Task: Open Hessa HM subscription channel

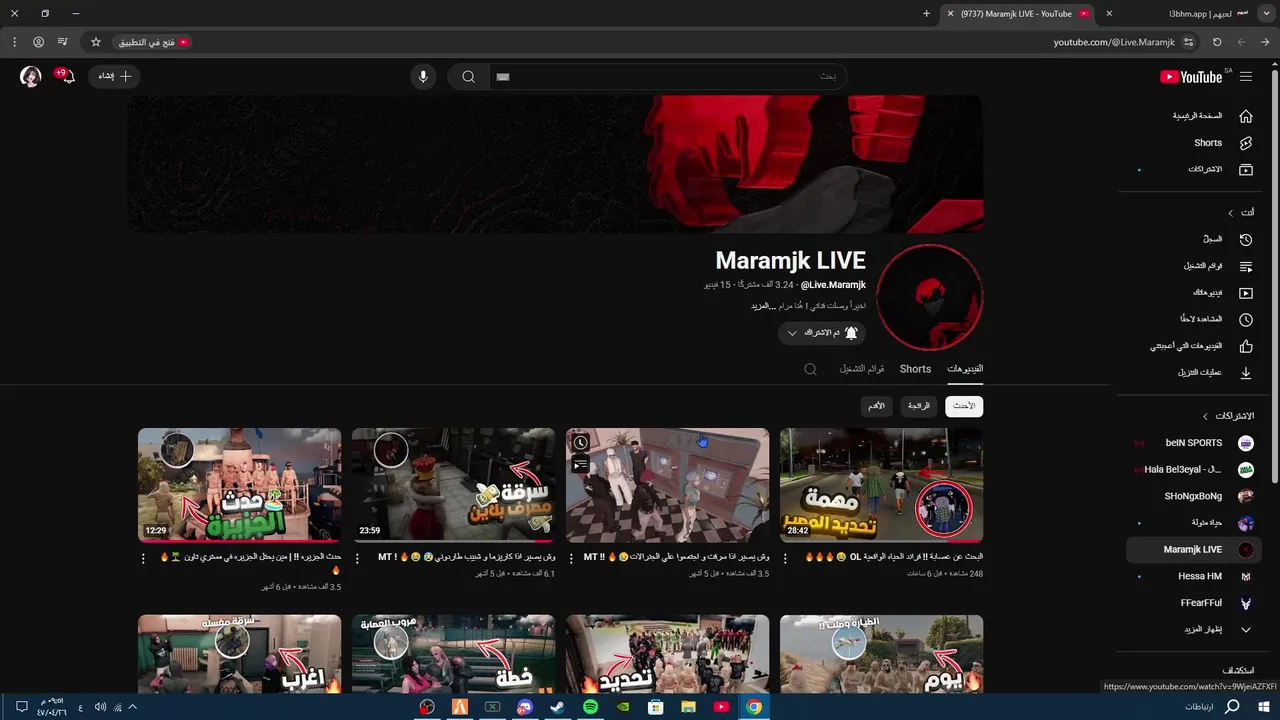Action: point(1194,577)
